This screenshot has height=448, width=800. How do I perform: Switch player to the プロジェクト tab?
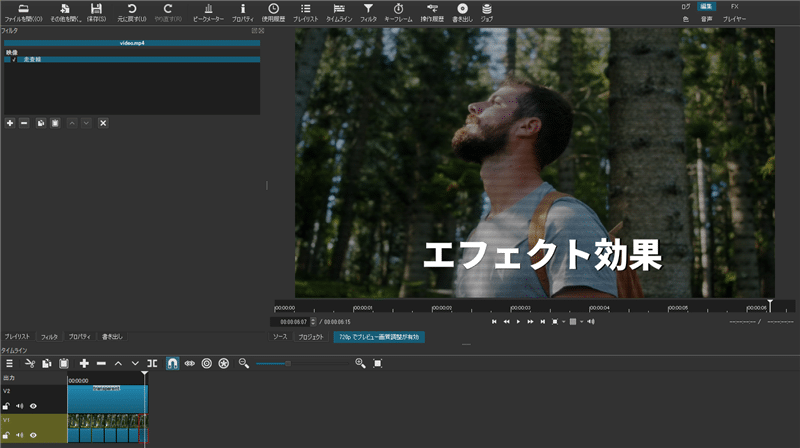click(311, 337)
